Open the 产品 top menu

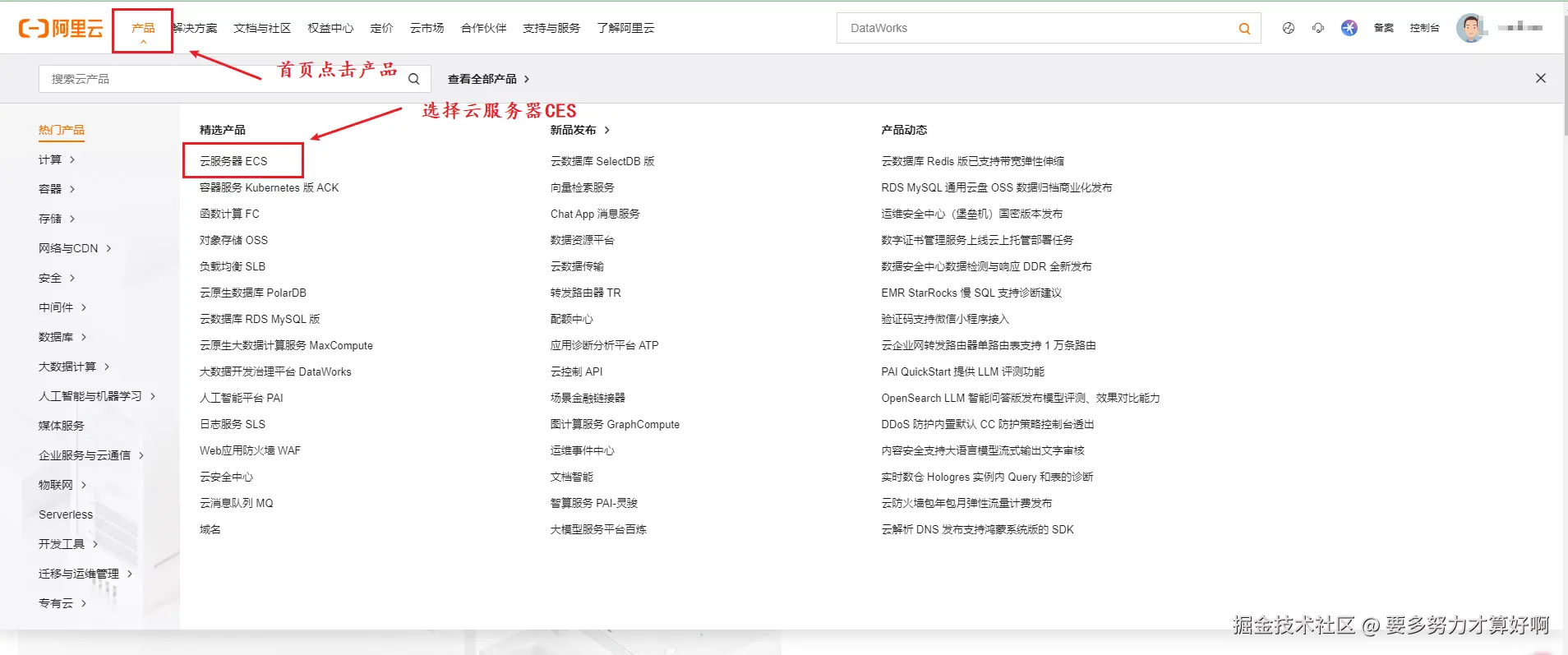[143, 29]
